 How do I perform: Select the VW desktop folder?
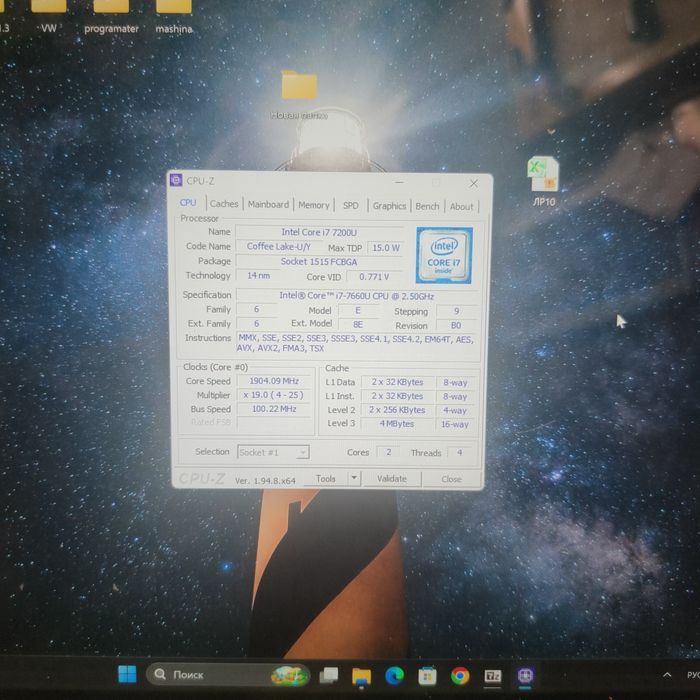tap(49, 18)
